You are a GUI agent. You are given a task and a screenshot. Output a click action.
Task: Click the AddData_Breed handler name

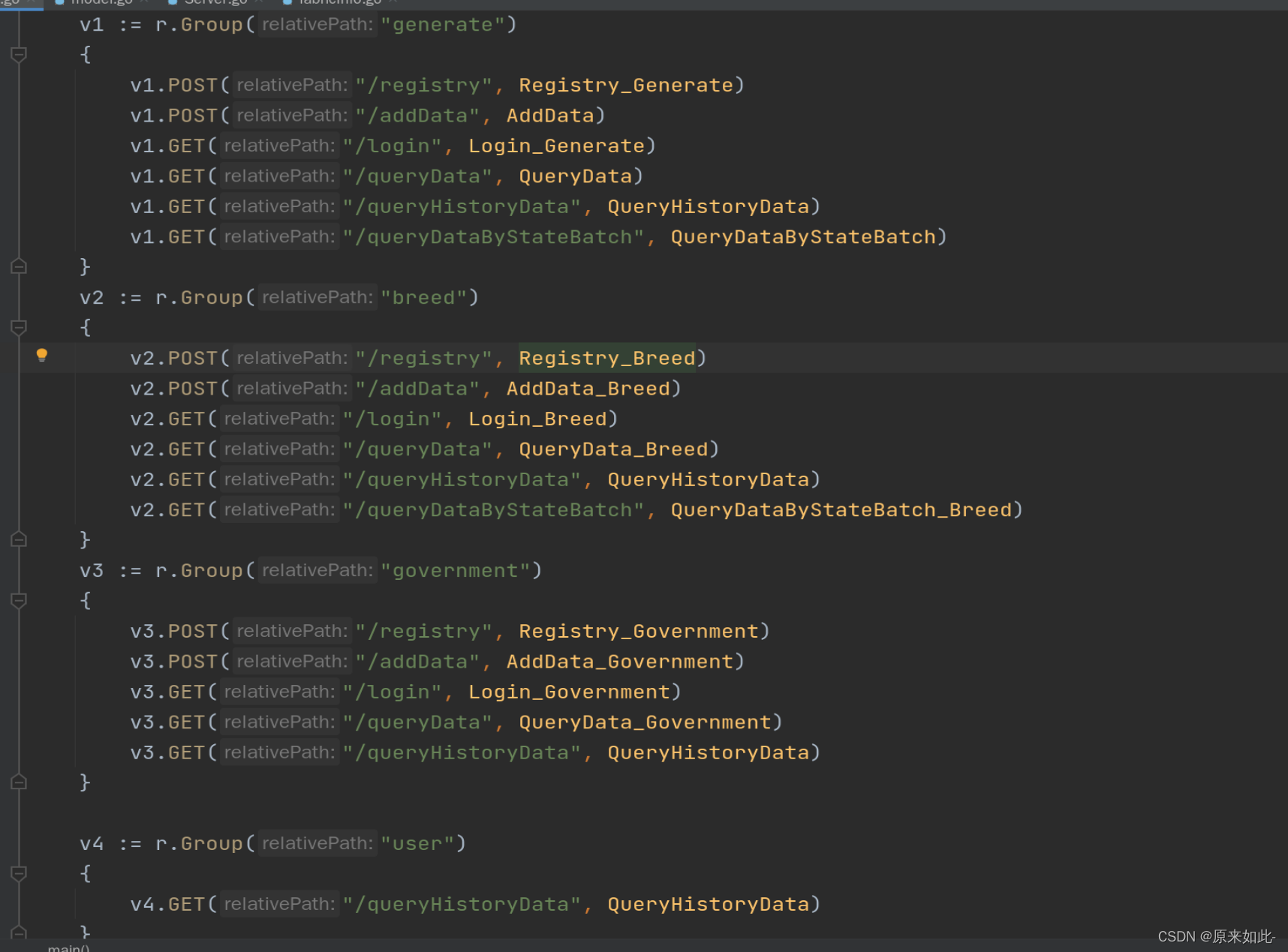588,389
